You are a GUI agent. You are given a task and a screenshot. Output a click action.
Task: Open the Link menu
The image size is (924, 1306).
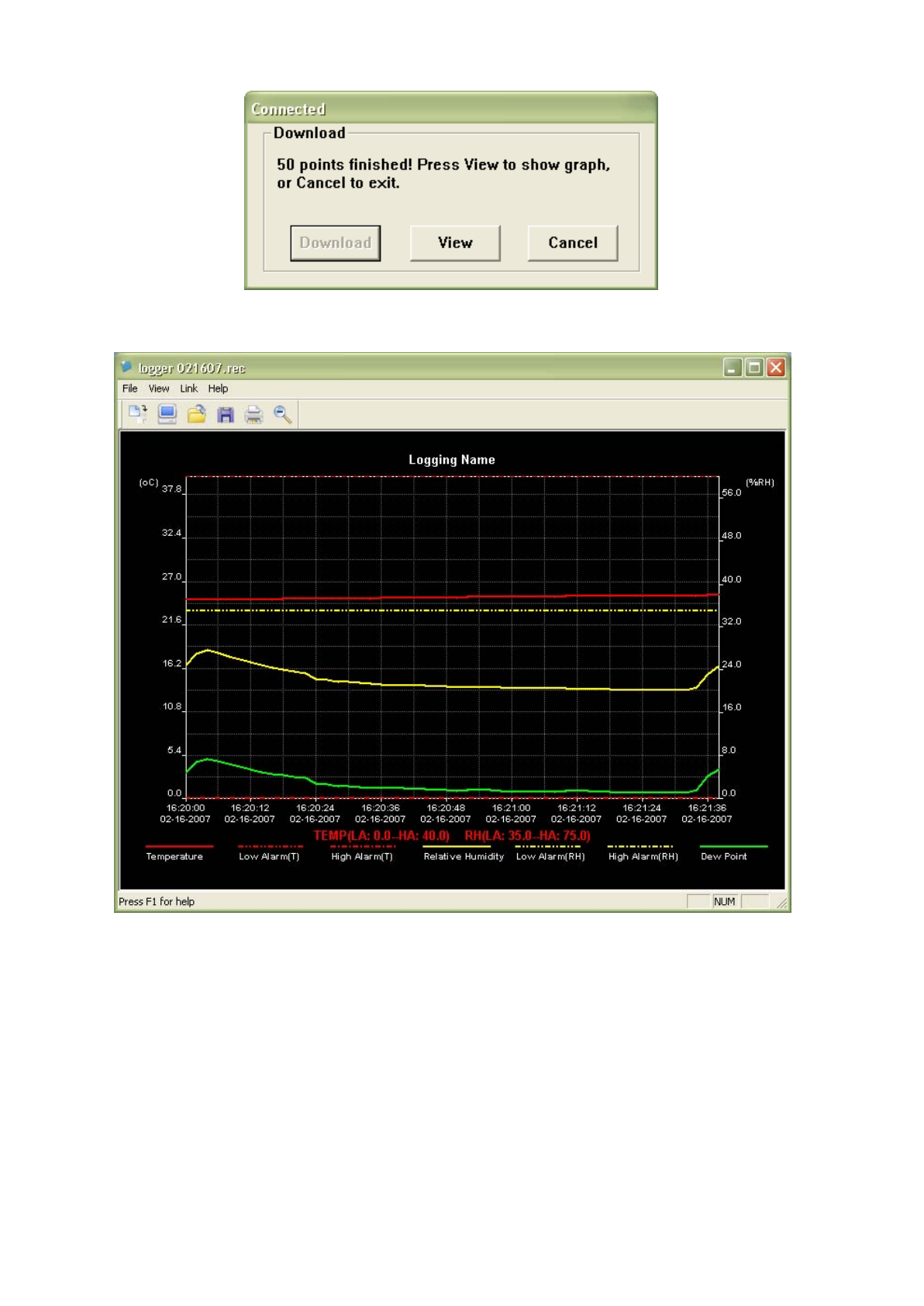(x=188, y=389)
